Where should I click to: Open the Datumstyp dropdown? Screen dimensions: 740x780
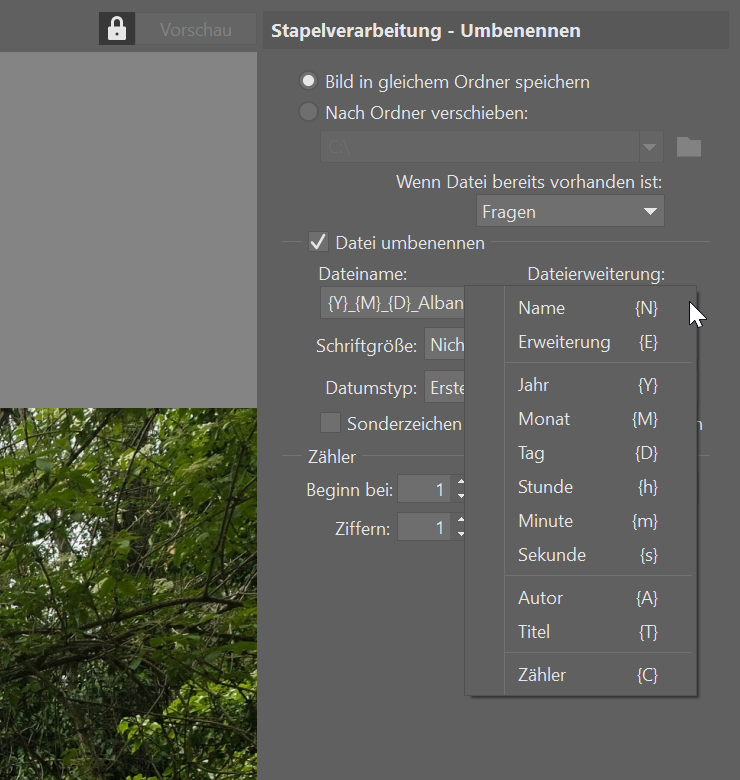point(445,387)
